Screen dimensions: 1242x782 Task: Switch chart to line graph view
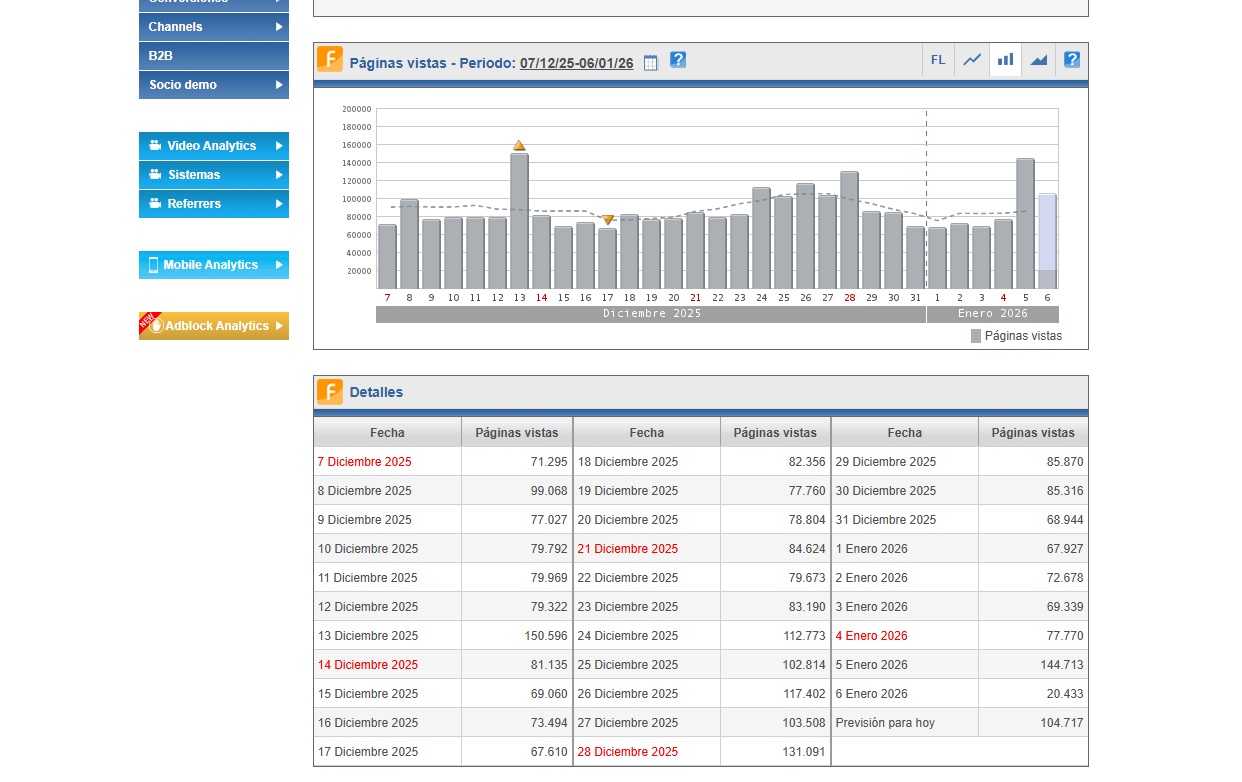(x=972, y=60)
